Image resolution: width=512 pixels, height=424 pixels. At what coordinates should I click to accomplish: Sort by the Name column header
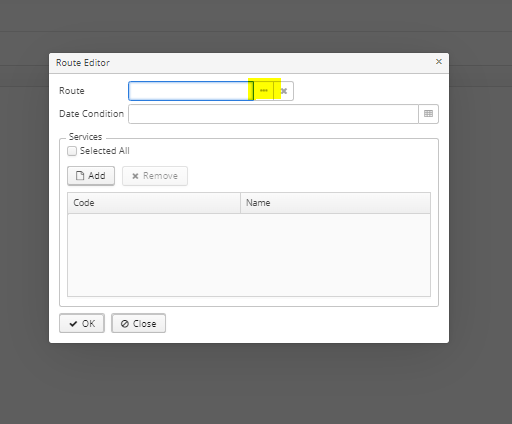335,203
